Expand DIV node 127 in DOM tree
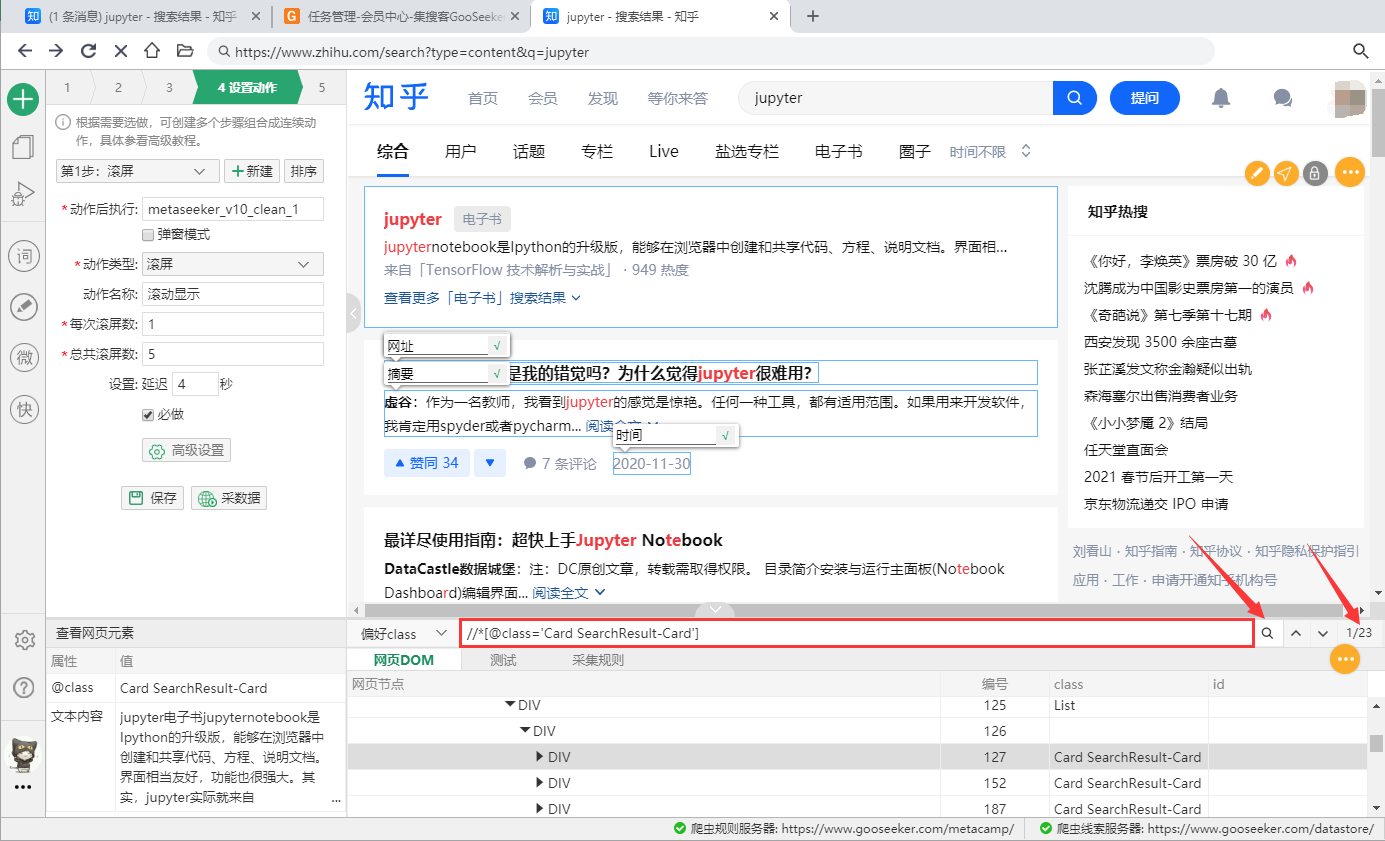This screenshot has height=841, width=1385. pos(541,757)
